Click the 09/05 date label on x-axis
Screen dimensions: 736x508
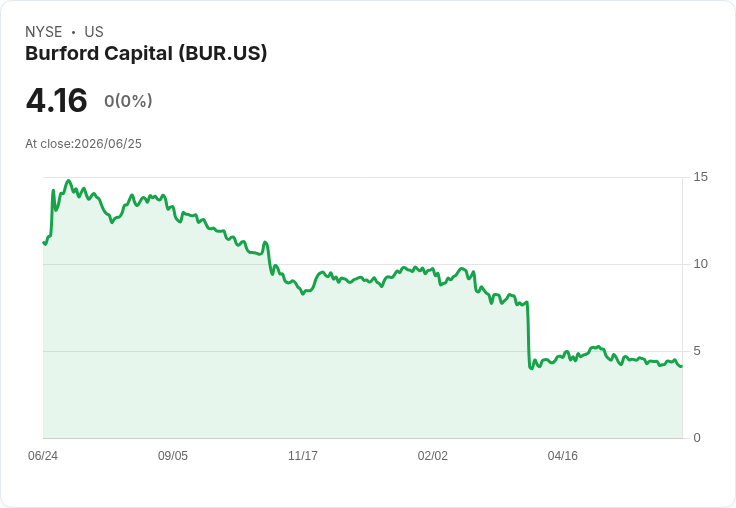(x=173, y=455)
